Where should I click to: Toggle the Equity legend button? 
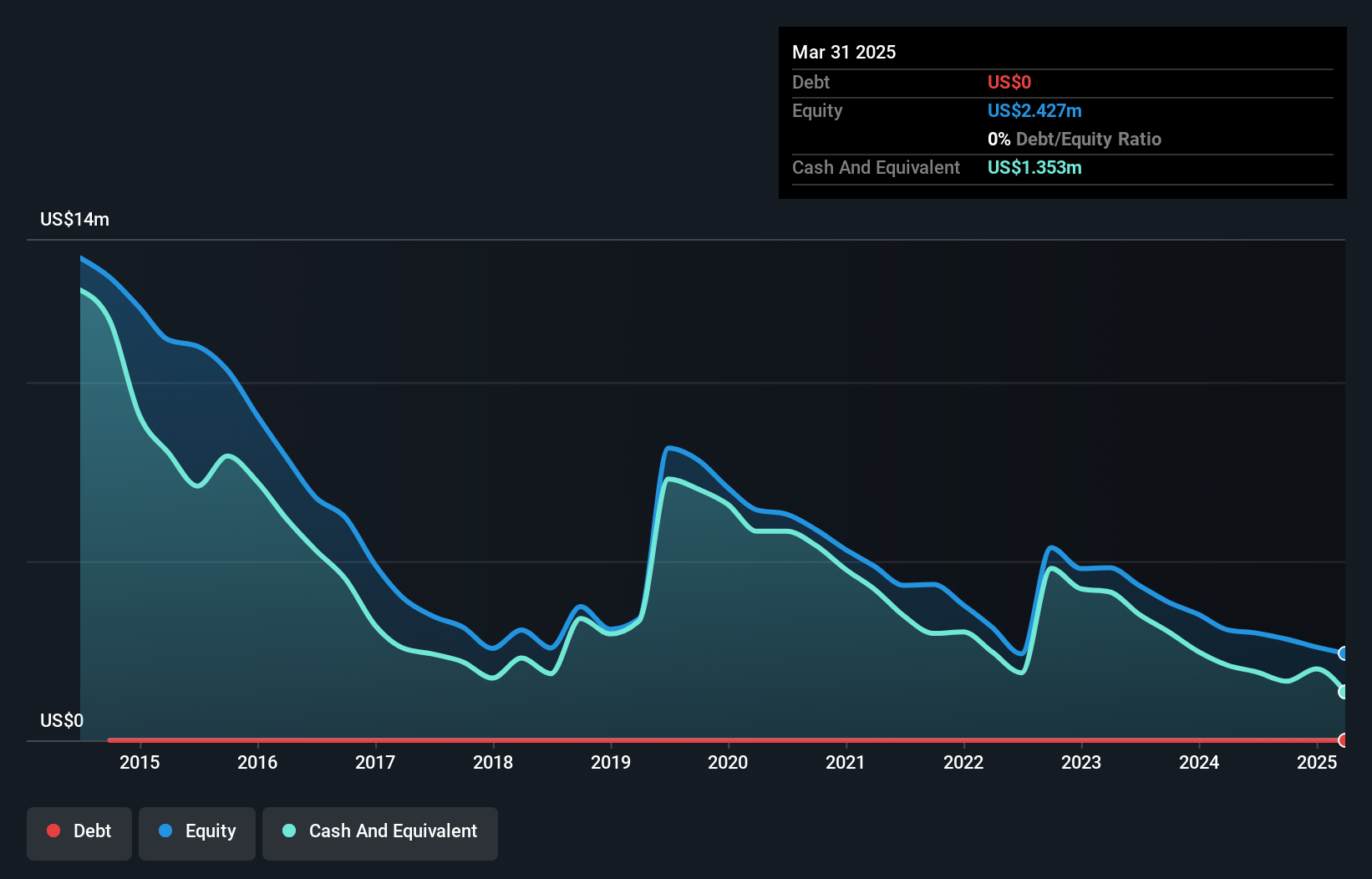(197, 833)
